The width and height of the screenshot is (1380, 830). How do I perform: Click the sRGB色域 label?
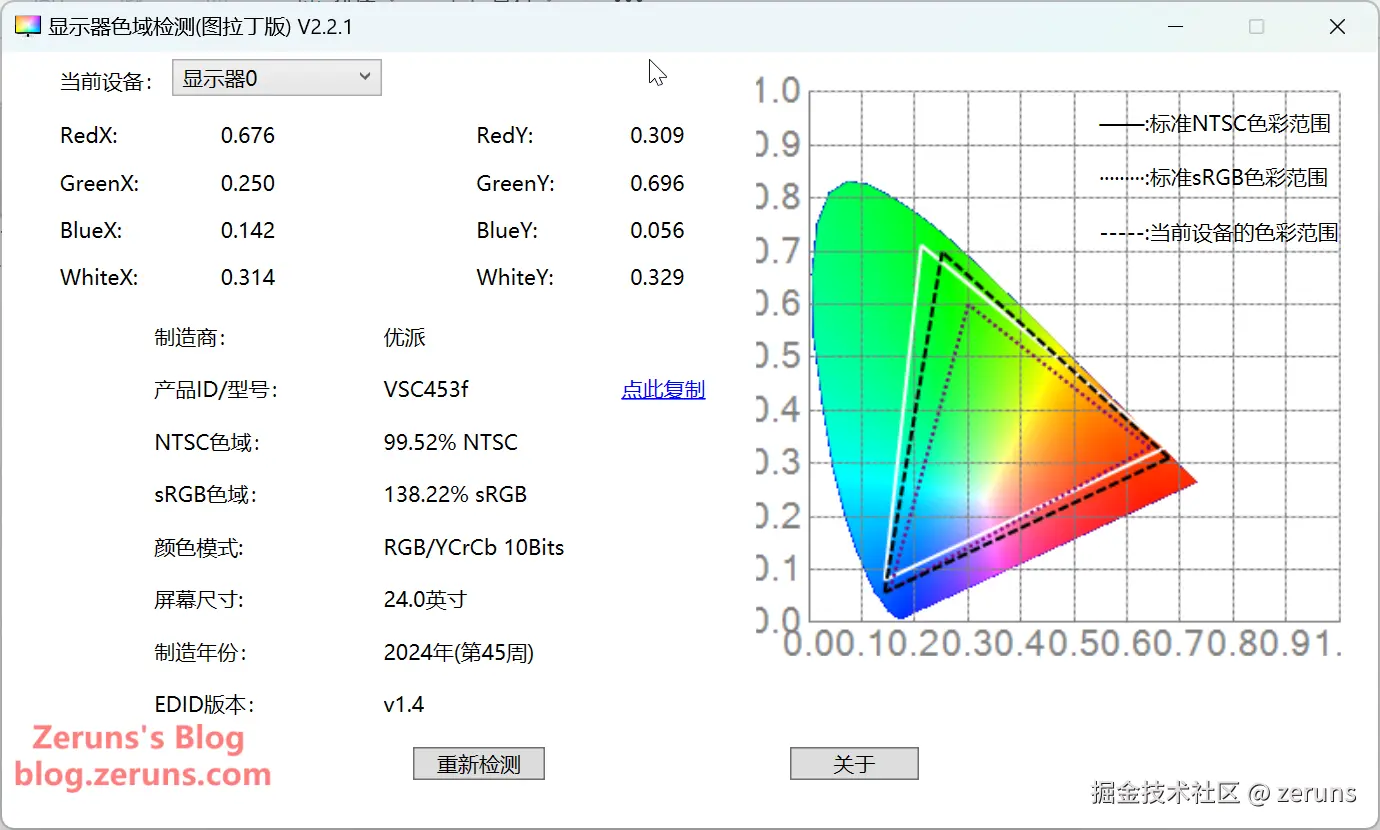click(x=205, y=494)
